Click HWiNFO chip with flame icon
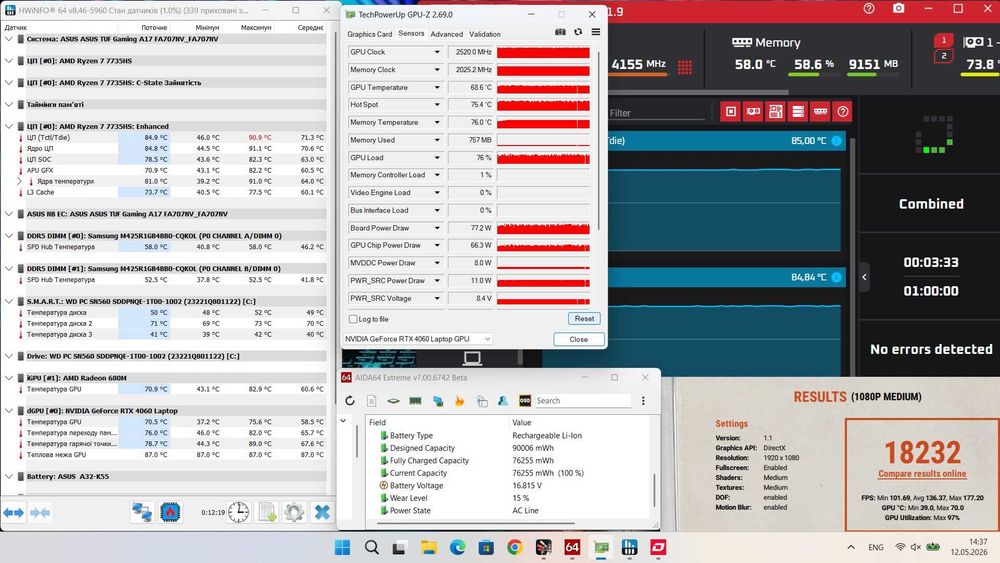The image size is (1000, 563). pos(170,512)
